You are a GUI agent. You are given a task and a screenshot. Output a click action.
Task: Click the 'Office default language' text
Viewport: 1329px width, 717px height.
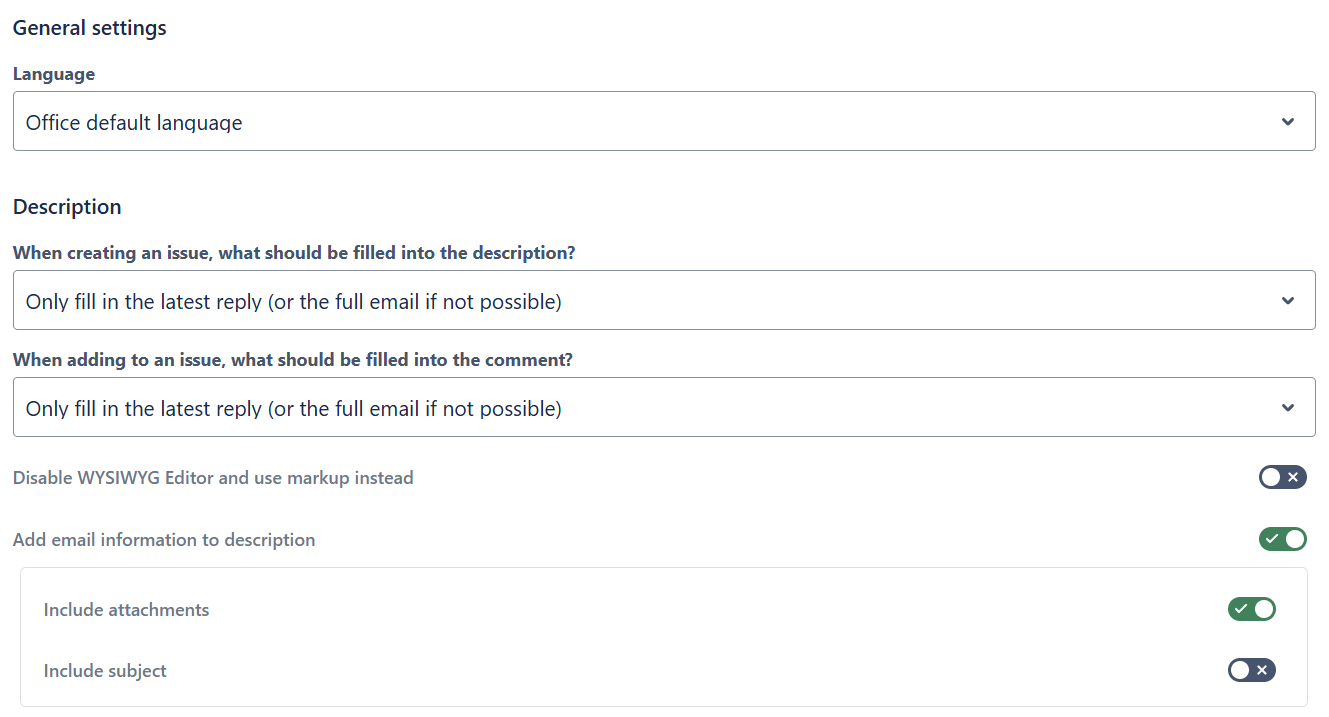point(134,123)
